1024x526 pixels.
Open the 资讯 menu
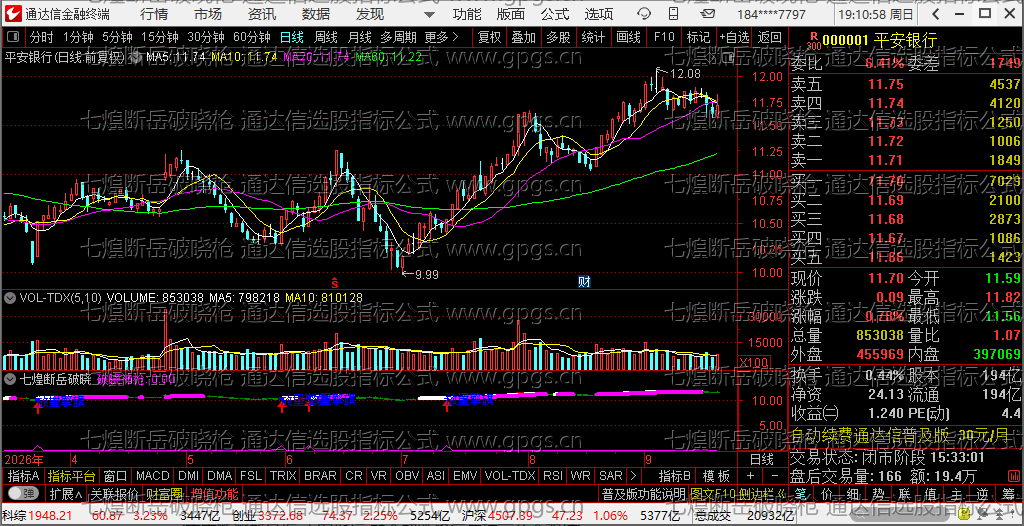point(262,14)
